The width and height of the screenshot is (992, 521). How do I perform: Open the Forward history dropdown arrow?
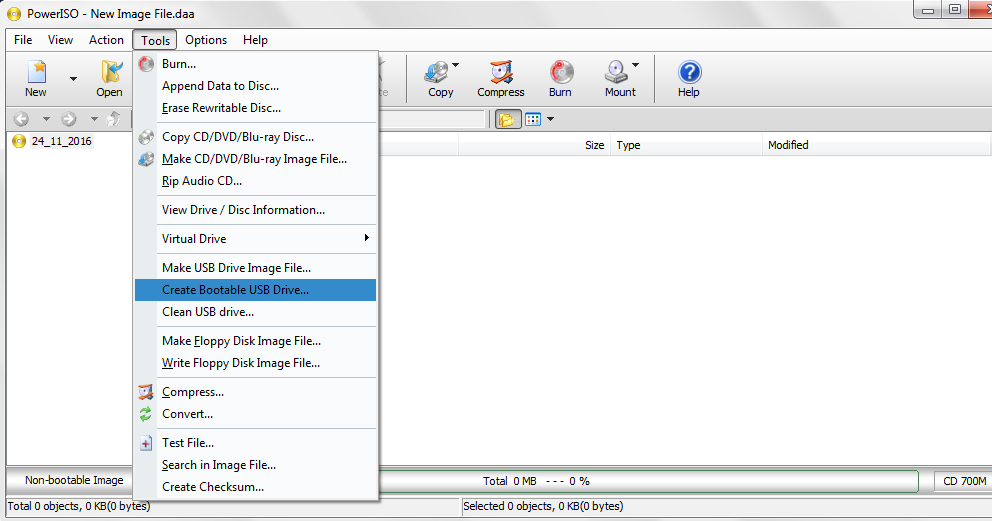click(x=94, y=119)
